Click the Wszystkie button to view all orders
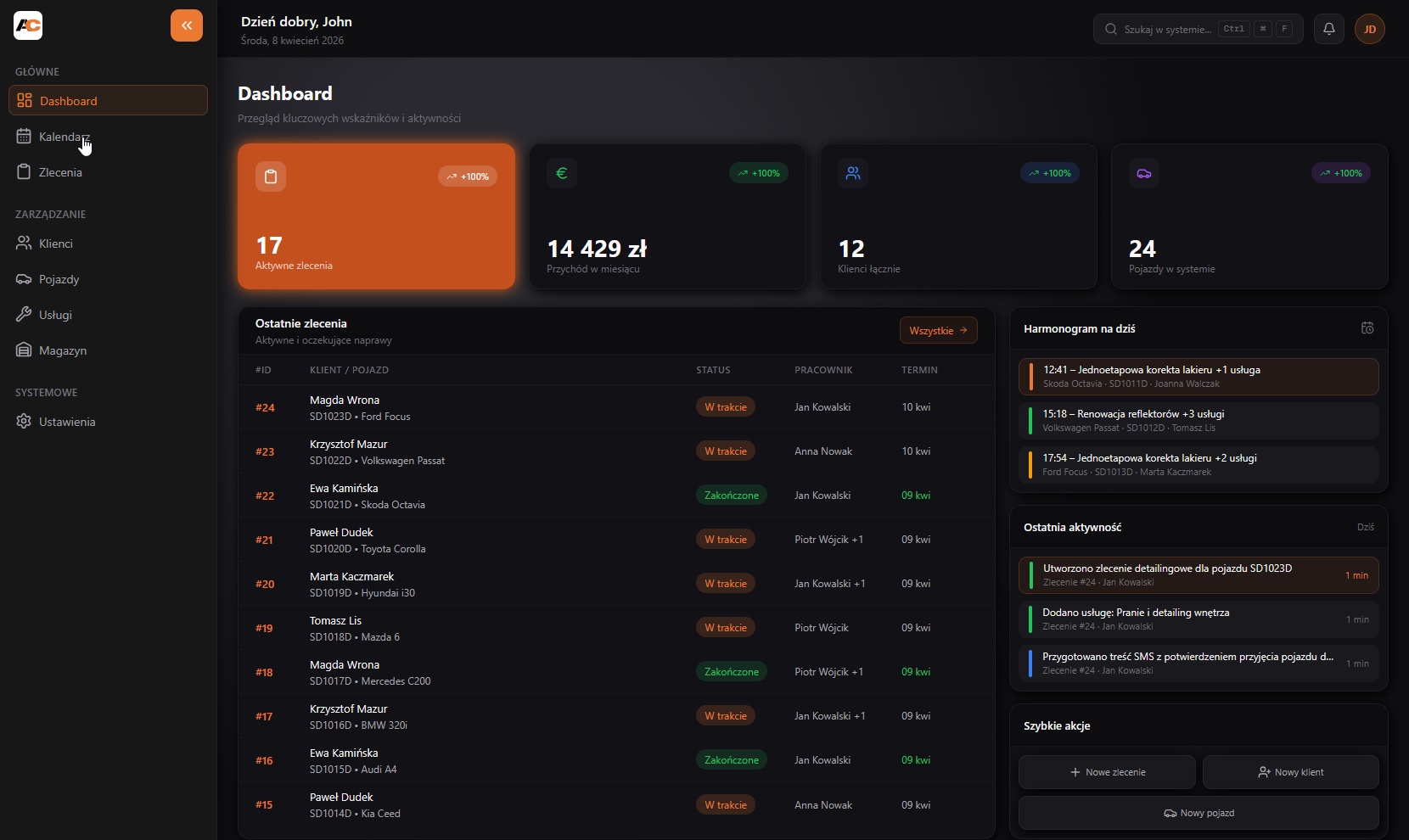The width and height of the screenshot is (1409, 840). tap(938, 330)
